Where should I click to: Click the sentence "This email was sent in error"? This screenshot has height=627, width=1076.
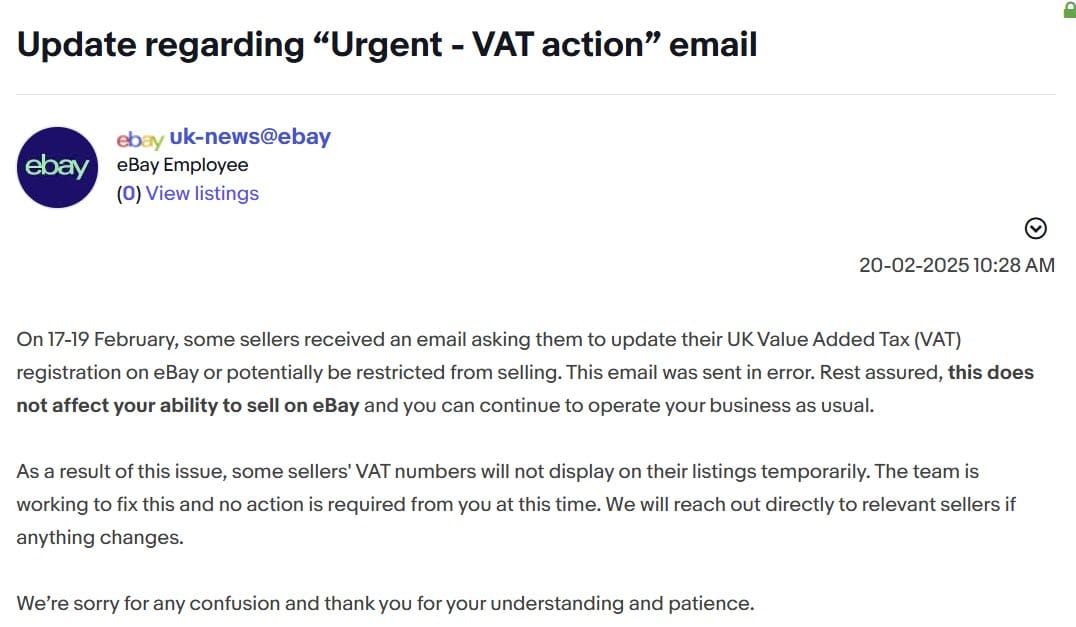pyautogui.click(x=690, y=372)
